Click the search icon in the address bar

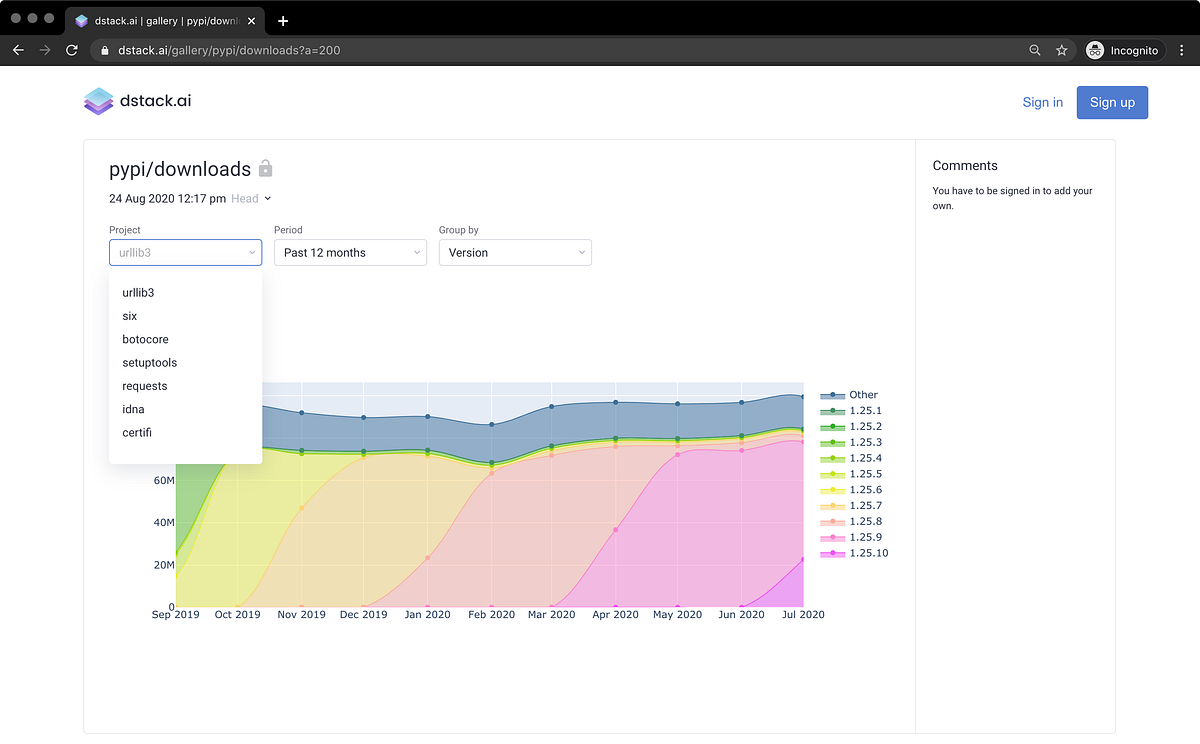pos(1033,50)
